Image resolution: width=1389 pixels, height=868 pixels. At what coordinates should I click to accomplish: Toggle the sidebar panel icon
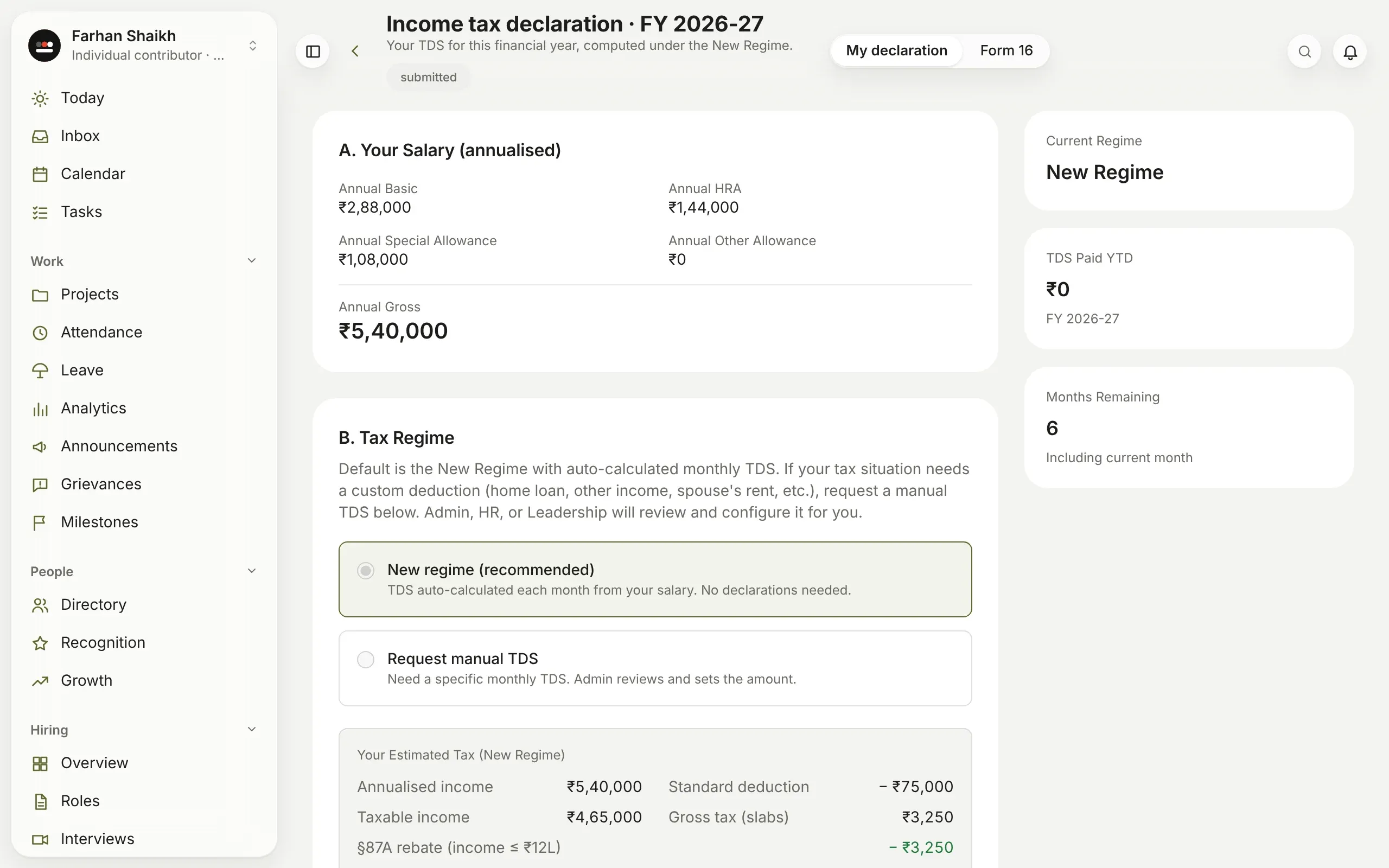tap(313, 52)
